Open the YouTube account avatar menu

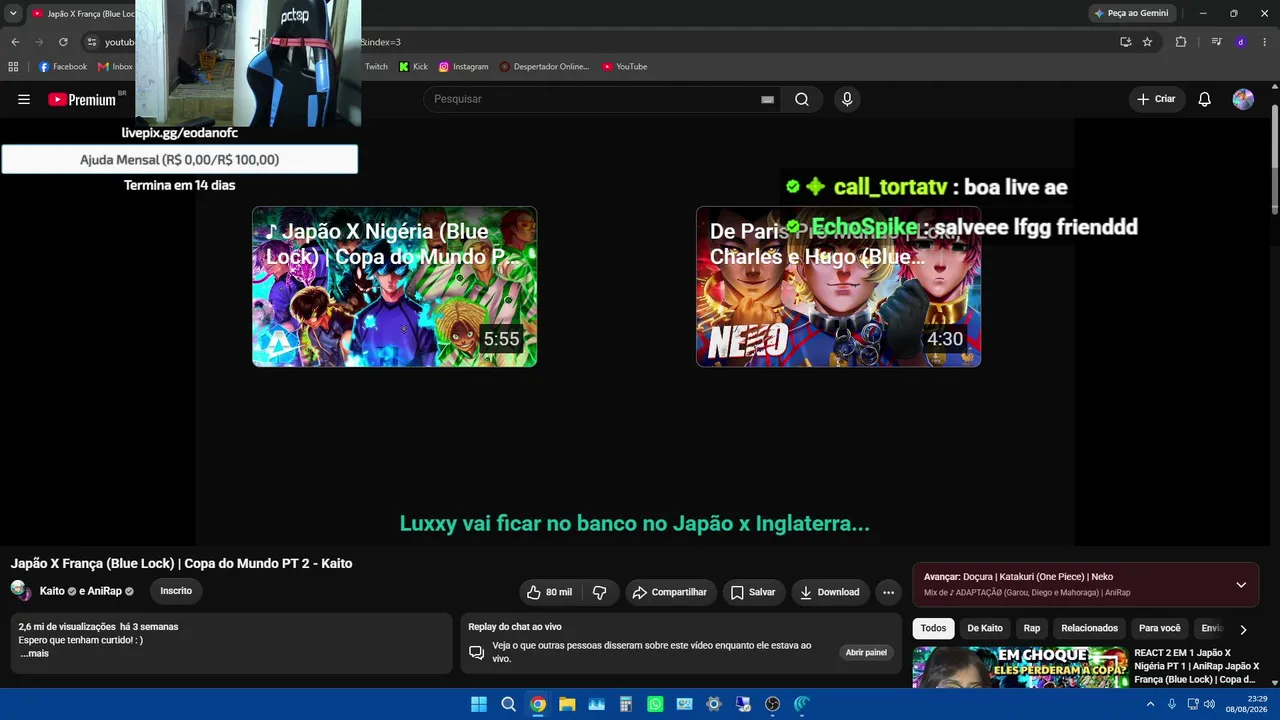[x=1243, y=99]
